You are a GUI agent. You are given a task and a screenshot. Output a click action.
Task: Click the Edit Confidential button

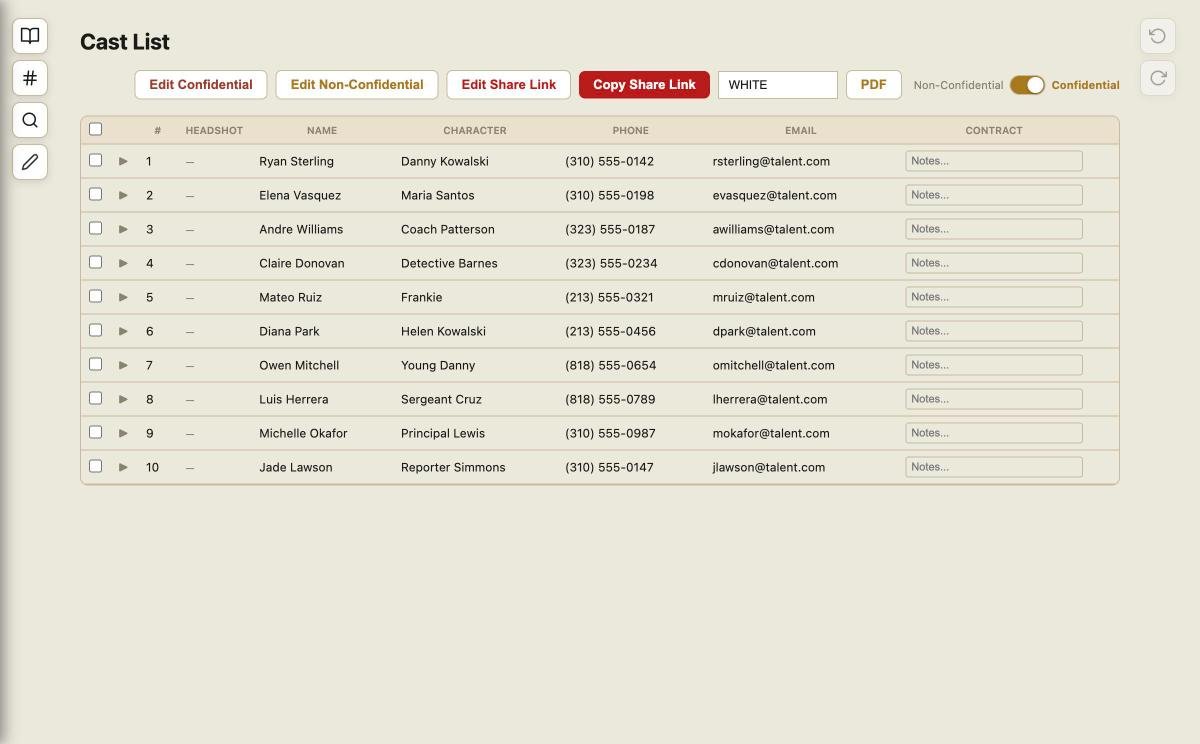[x=201, y=85]
